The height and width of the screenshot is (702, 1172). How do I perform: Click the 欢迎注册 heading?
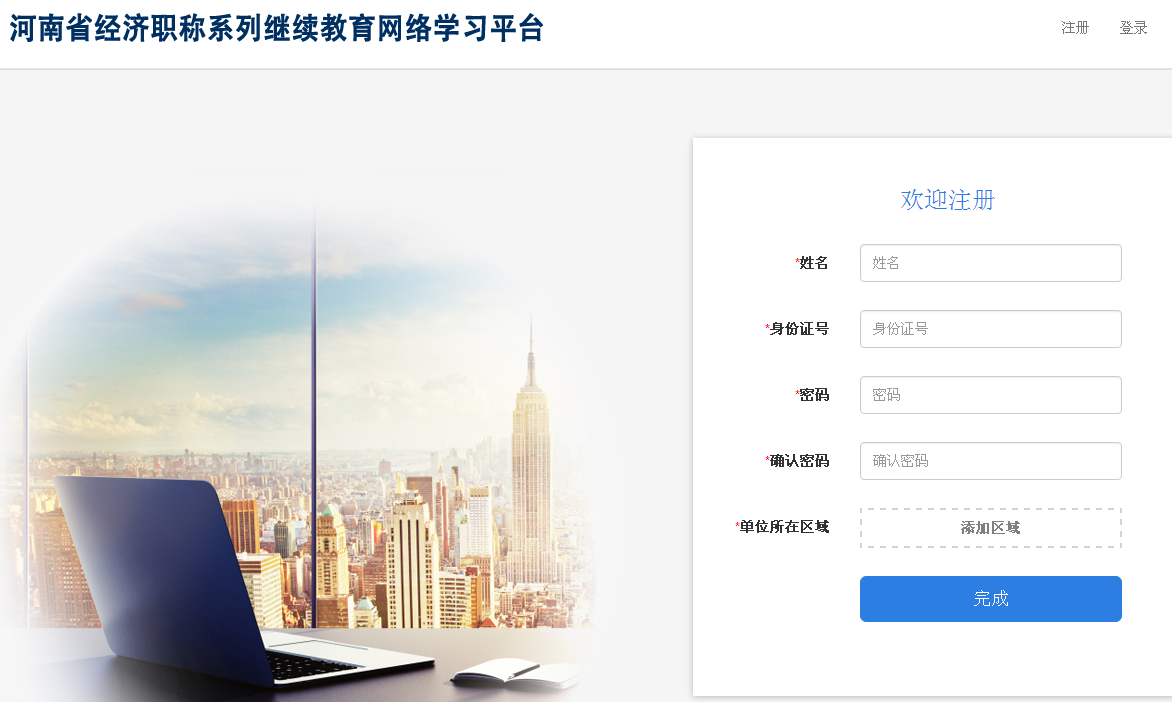[948, 200]
